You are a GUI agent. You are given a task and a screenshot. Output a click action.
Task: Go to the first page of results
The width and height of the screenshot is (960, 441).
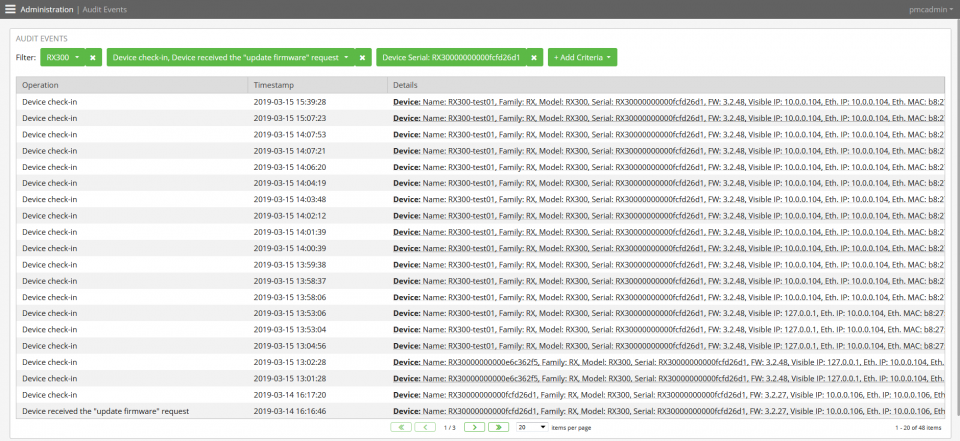point(400,427)
